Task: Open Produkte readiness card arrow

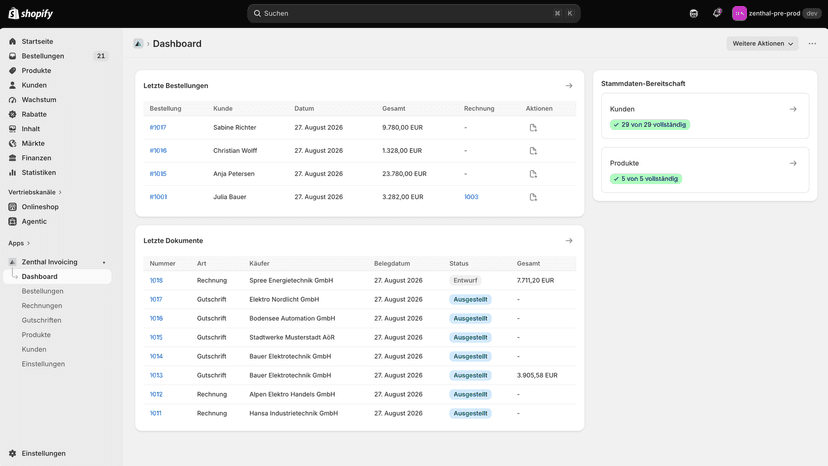Action: click(793, 163)
